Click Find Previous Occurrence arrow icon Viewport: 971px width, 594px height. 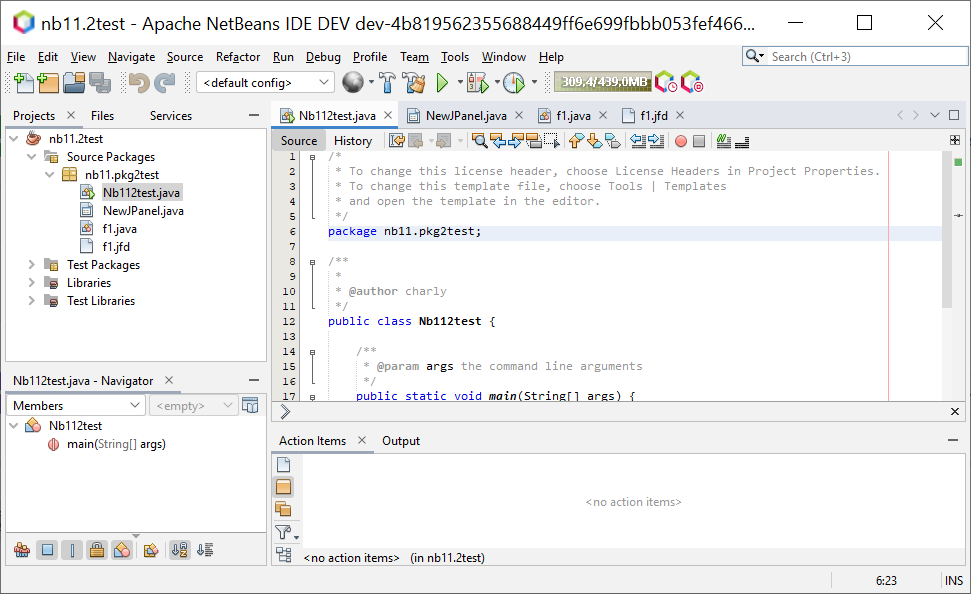tap(497, 141)
